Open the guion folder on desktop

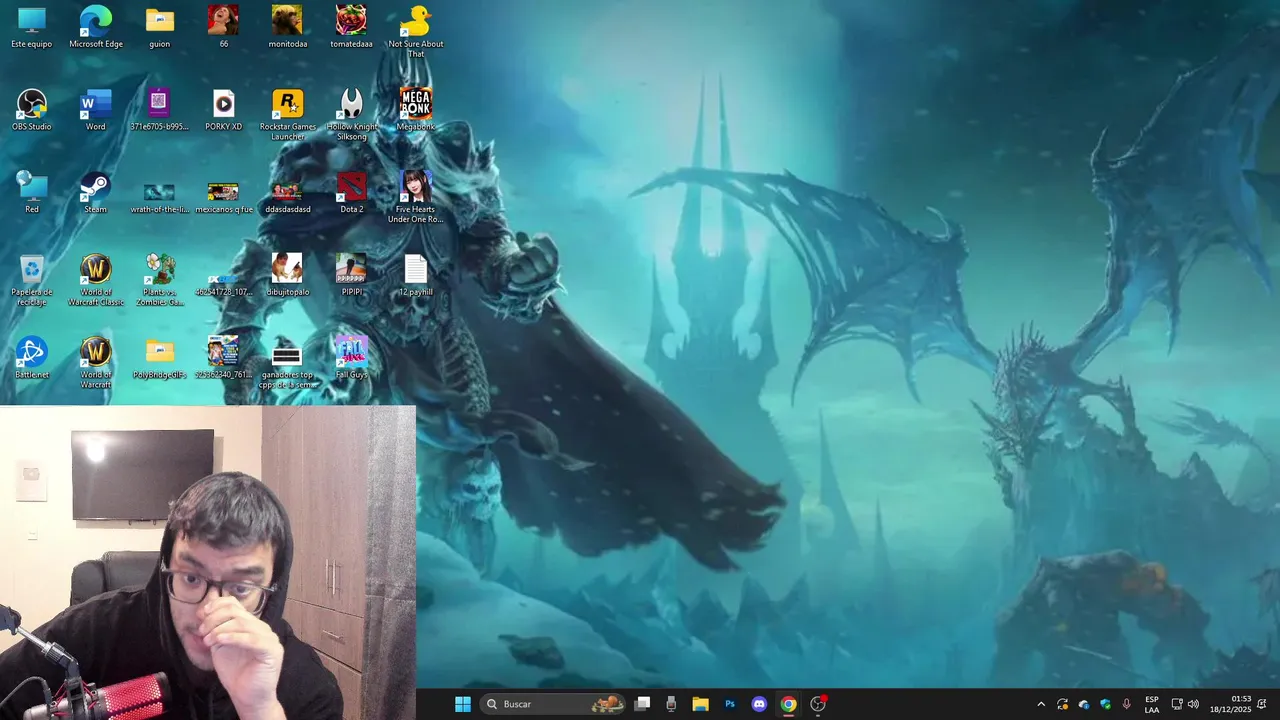point(160,27)
